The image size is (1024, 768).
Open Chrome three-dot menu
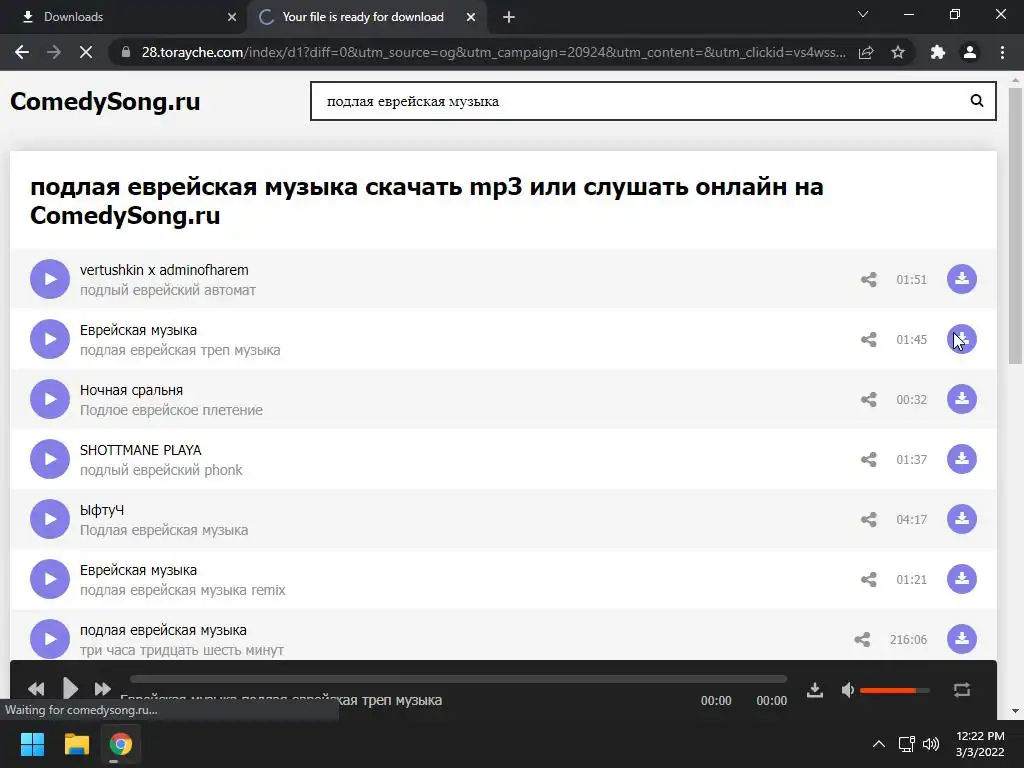(x=1002, y=52)
